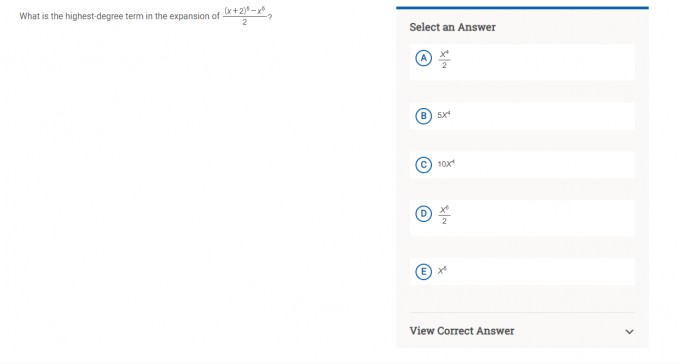Choose the 10x⁴ answer expression
This screenshot has width=680, height=364.
(446, 164)
